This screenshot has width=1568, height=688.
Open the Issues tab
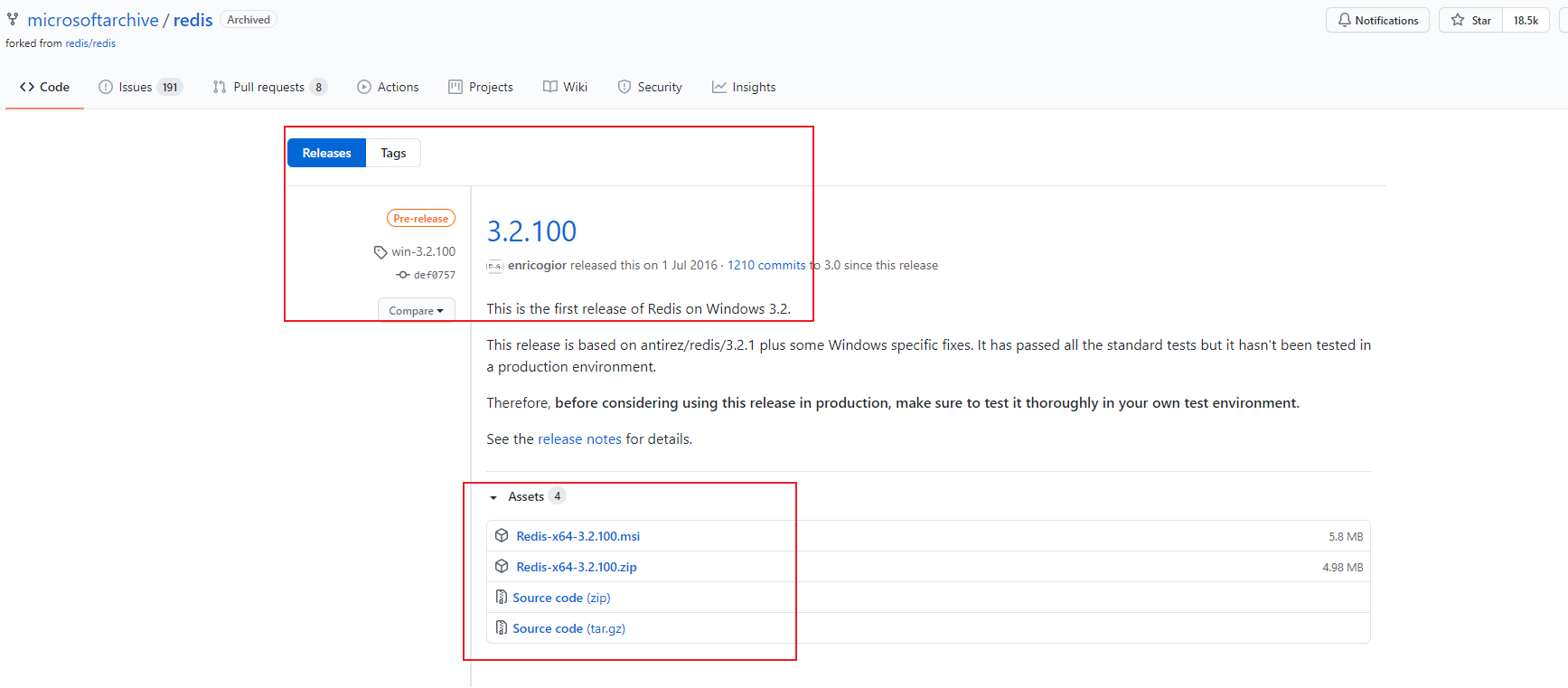pos(140,87)
